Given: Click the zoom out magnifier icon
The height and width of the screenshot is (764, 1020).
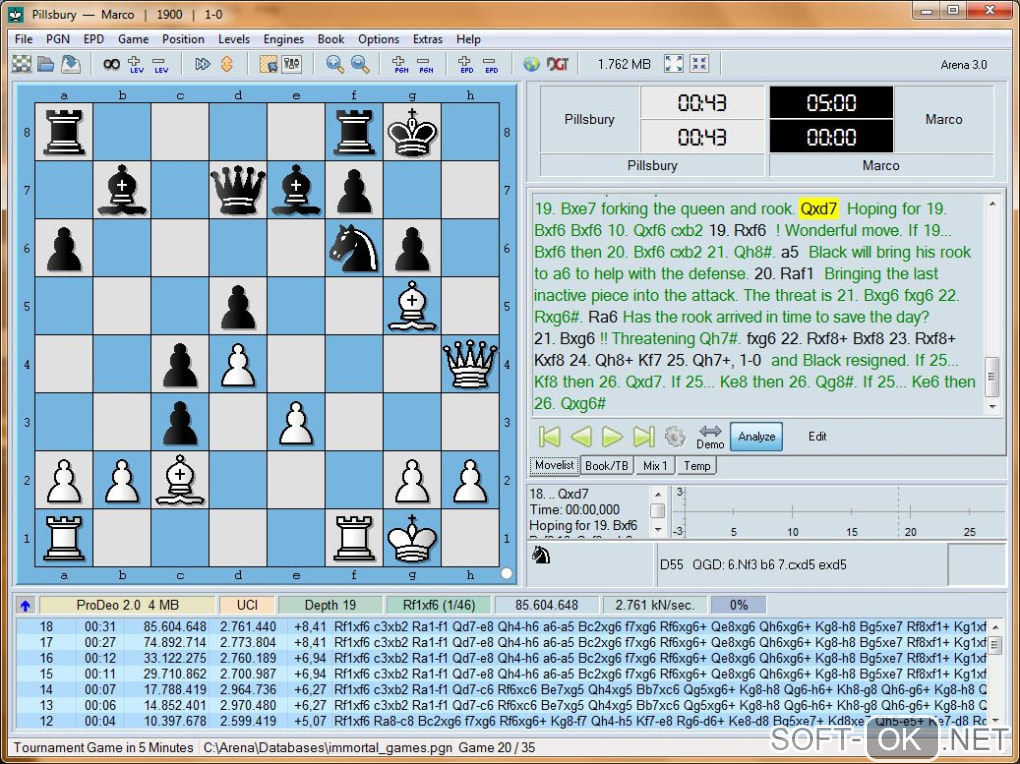Looking at the screenshot, I should tap(360, 64).
